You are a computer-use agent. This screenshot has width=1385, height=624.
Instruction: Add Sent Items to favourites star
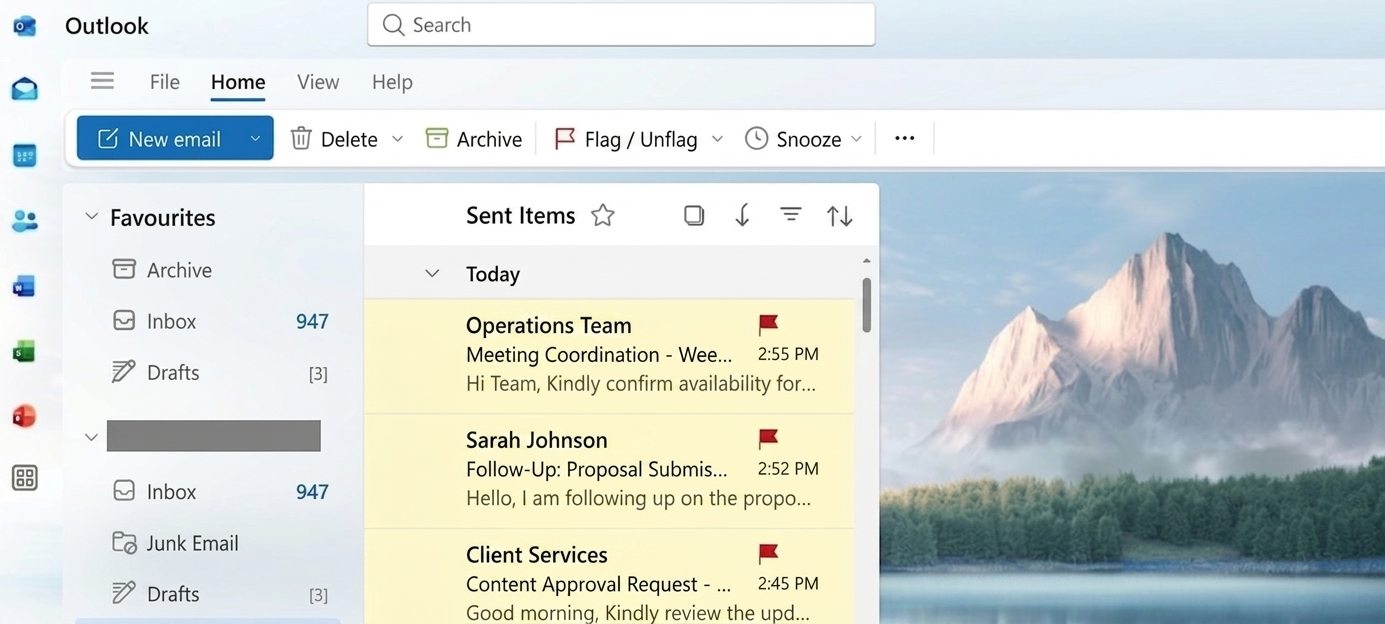[602, 215]
